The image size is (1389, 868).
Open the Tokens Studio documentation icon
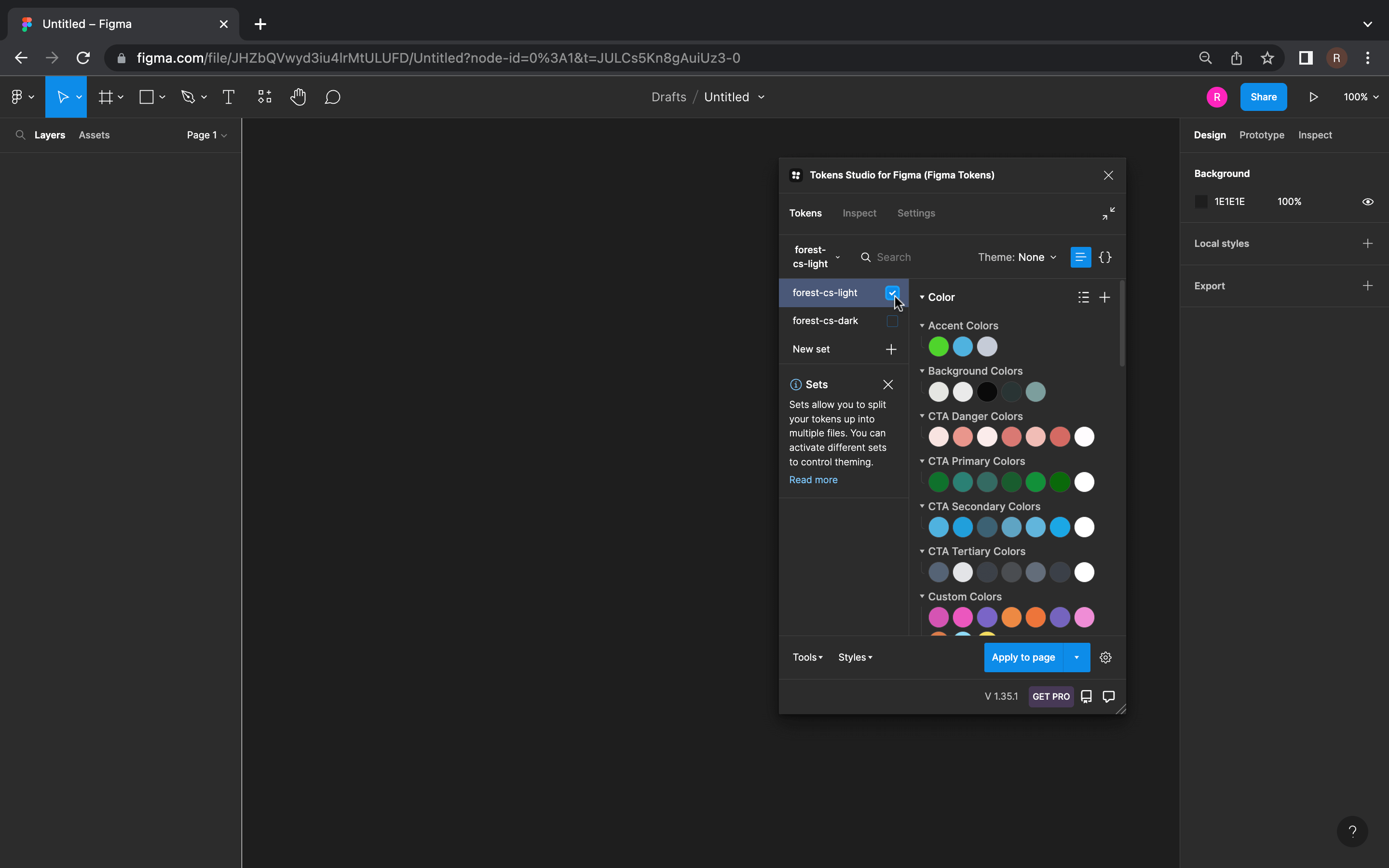[1086, 696]
